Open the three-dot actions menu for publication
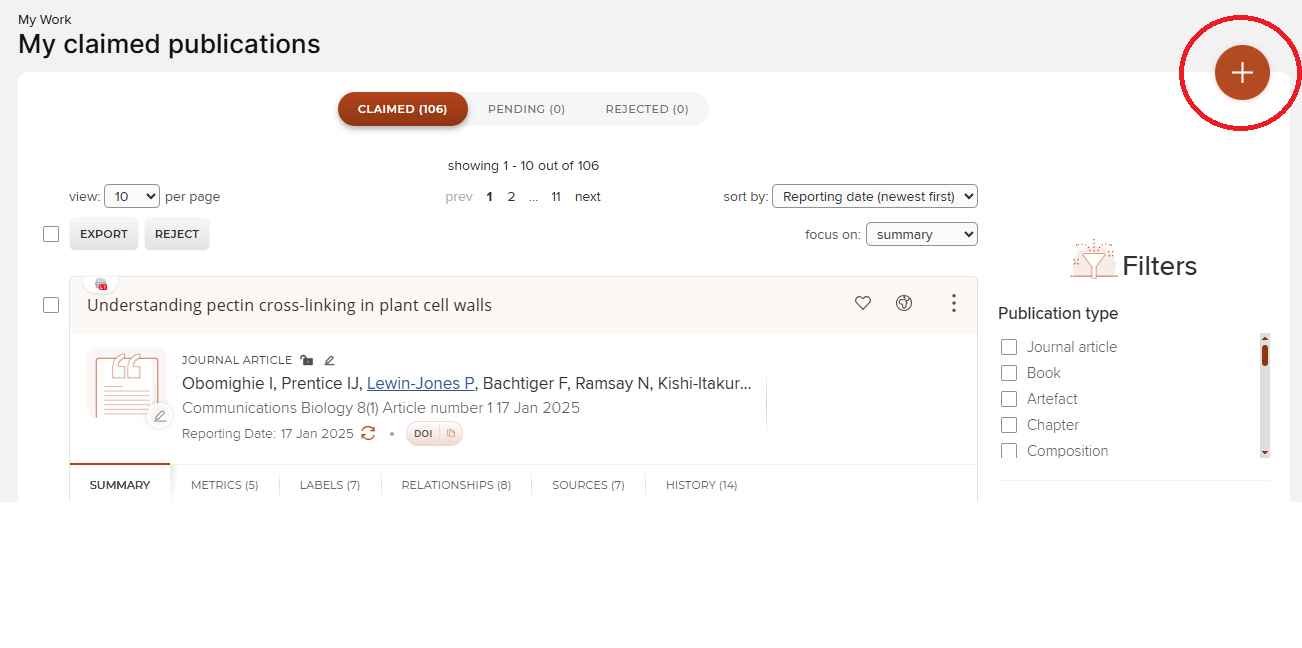The width and height of the screenshot is (1302, 648). [954, 303]
